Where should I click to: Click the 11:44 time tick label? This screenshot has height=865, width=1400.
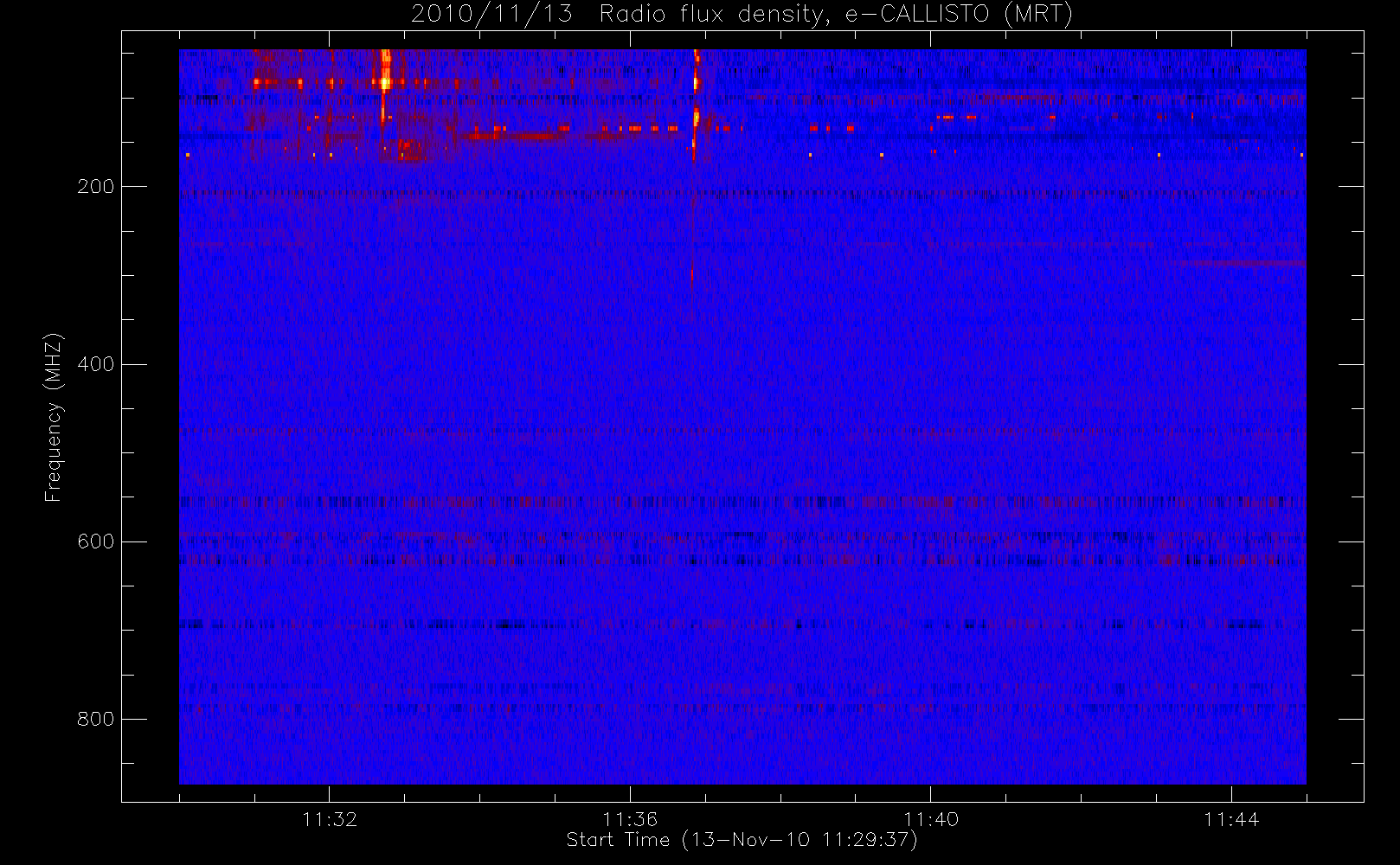[1231, 819]
